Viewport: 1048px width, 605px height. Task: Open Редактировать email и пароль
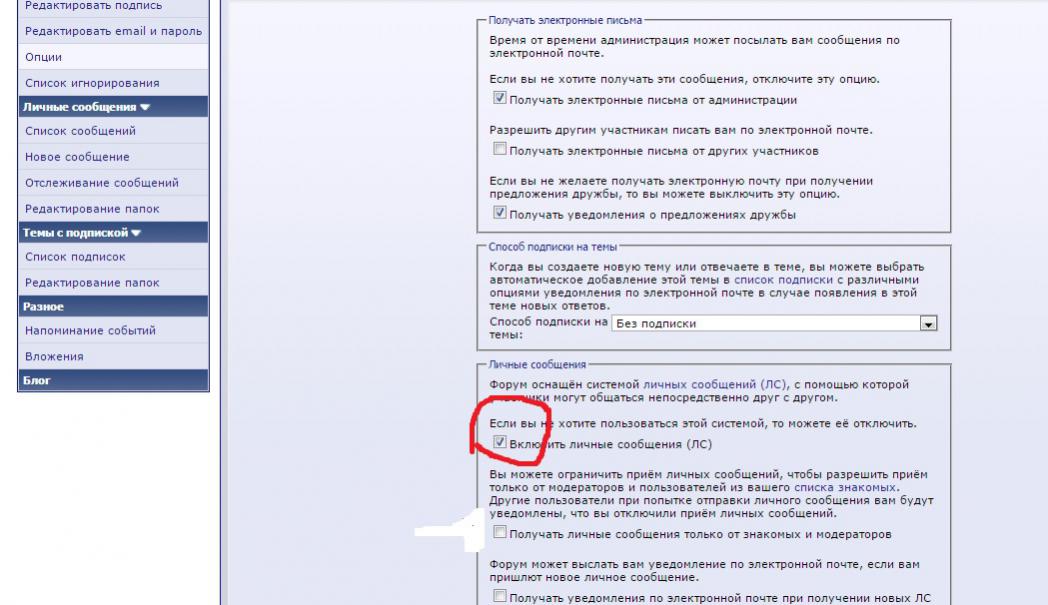click(113, 31)
